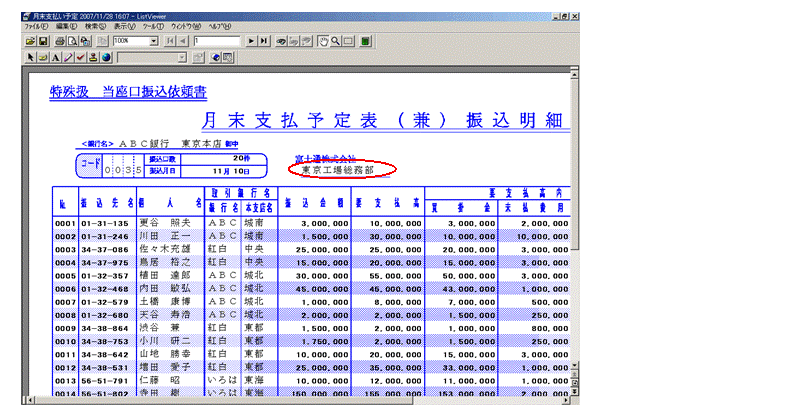793x415 pixels.
Task: Jump to last page button
Action: [x=264, y=41]
